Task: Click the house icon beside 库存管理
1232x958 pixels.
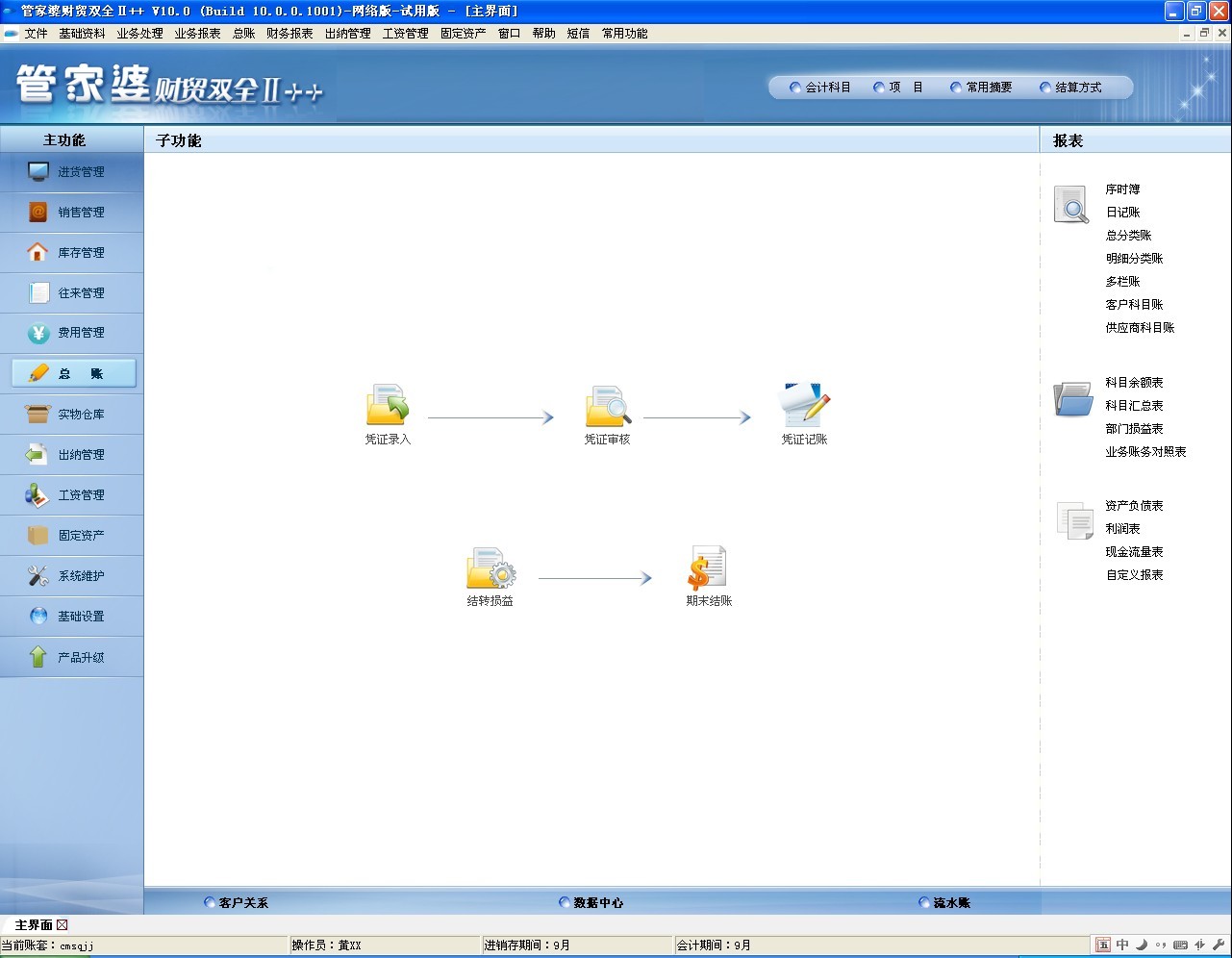Action: click(38, 252)
